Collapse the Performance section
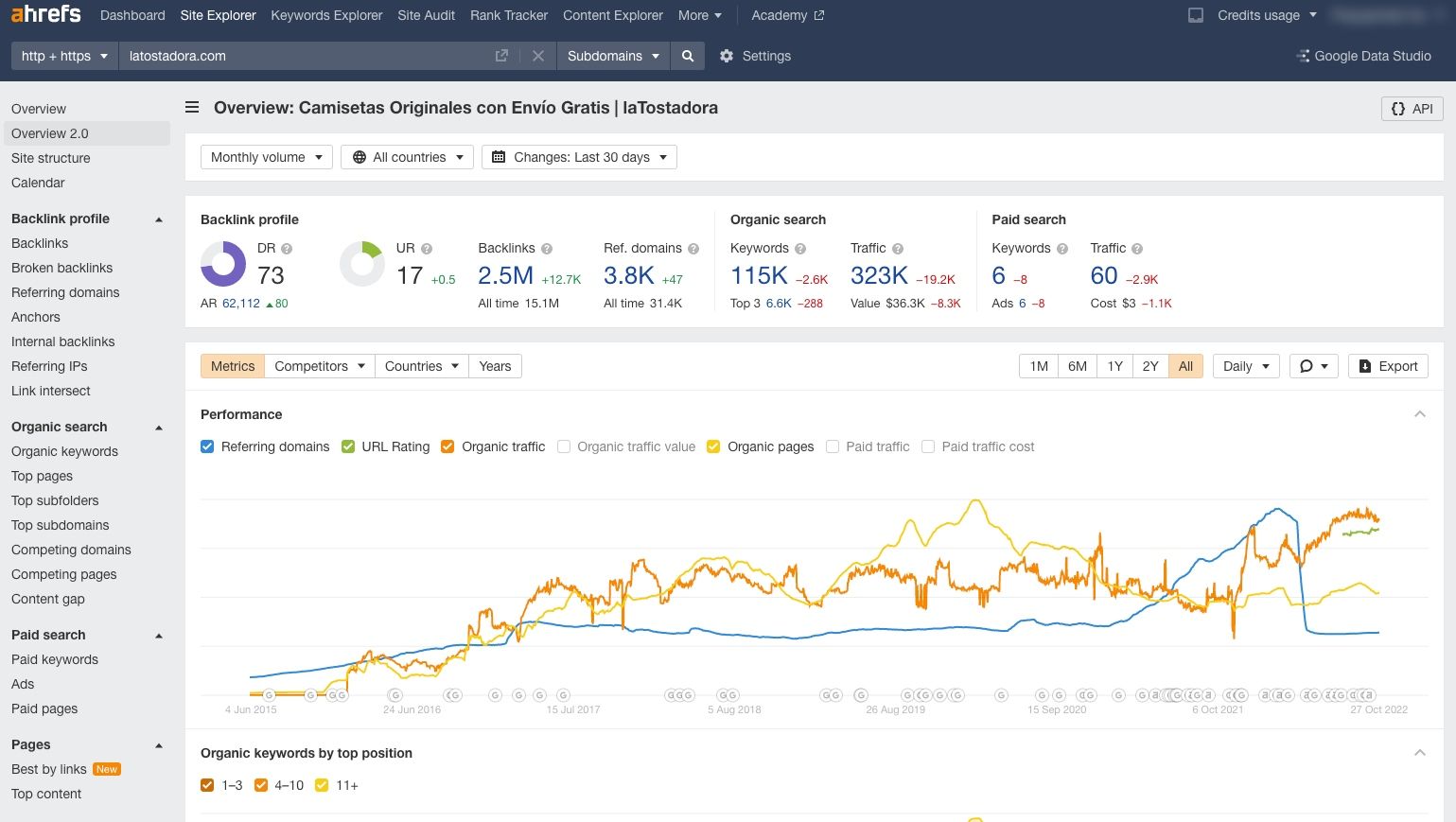The image size is (1456, 822). coord(1419,414)
